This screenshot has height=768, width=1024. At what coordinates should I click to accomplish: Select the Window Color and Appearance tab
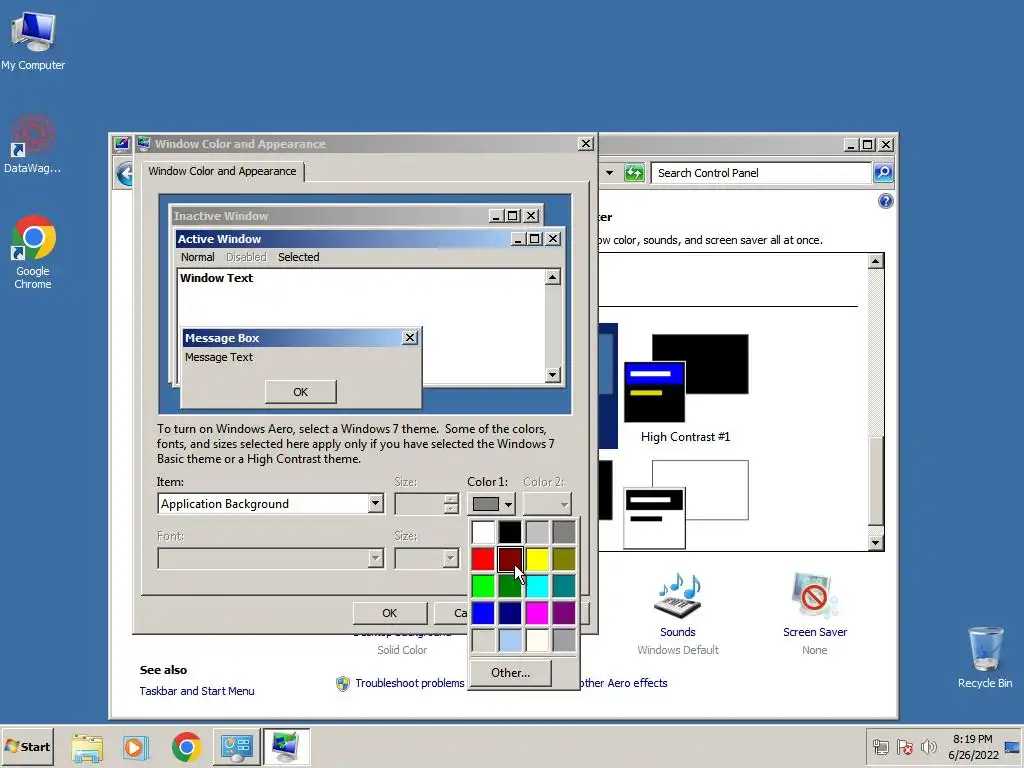(x=222, y=171)
